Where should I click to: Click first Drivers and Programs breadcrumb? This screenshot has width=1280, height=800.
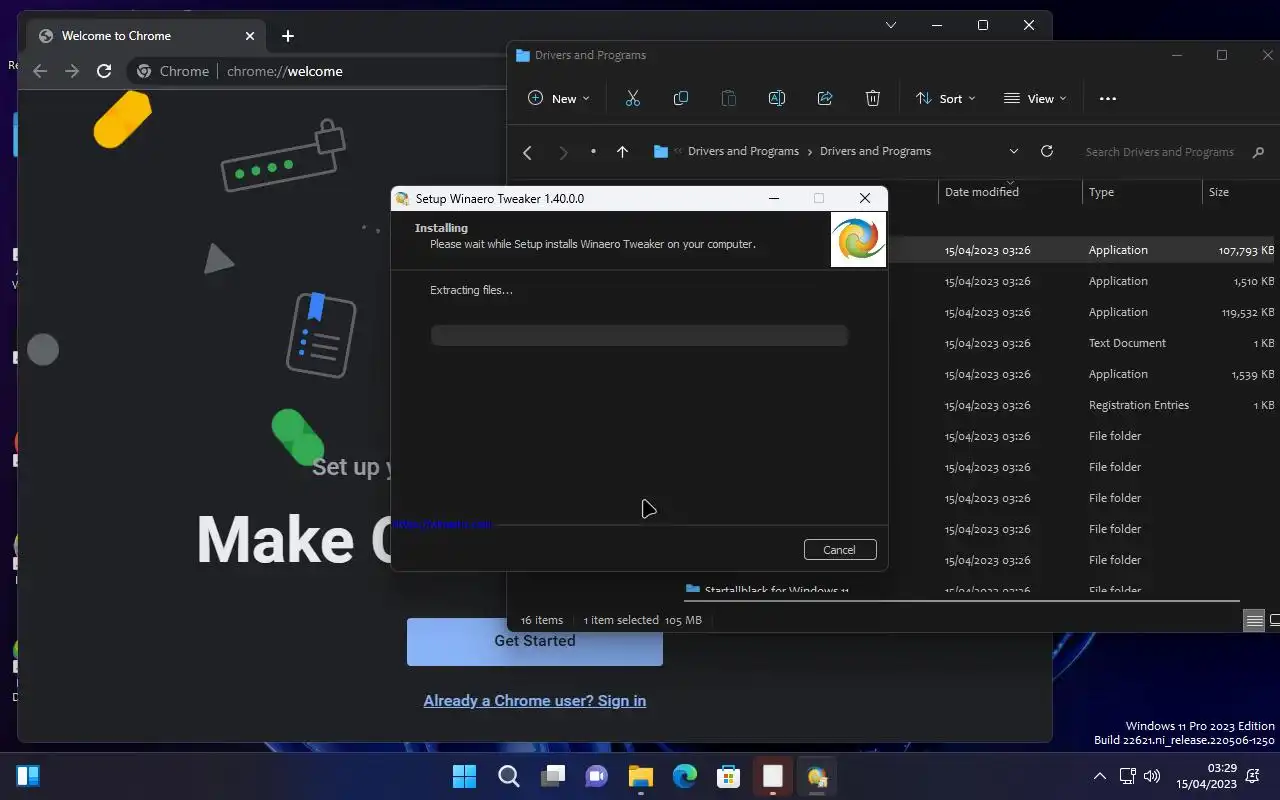coord(743,152)
